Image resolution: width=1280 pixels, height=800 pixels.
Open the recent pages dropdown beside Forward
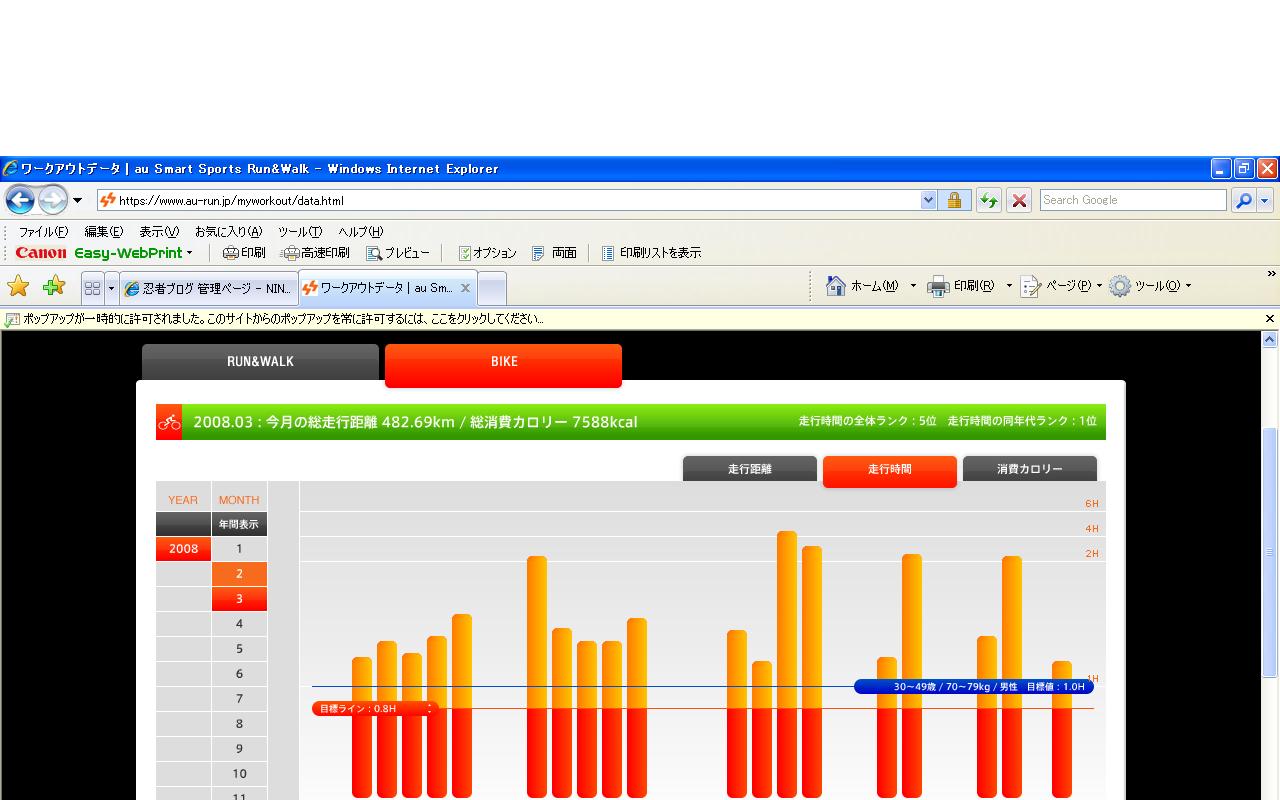77,200
